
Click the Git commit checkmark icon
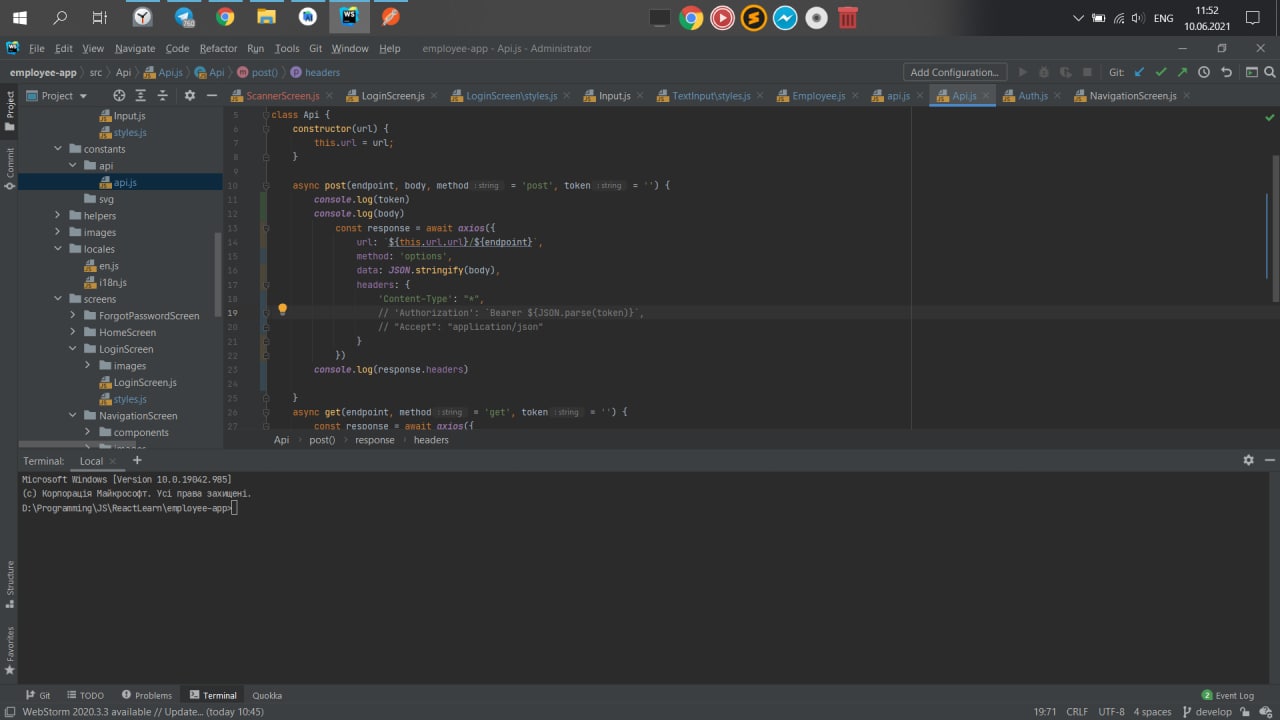tap(1161, 72)
